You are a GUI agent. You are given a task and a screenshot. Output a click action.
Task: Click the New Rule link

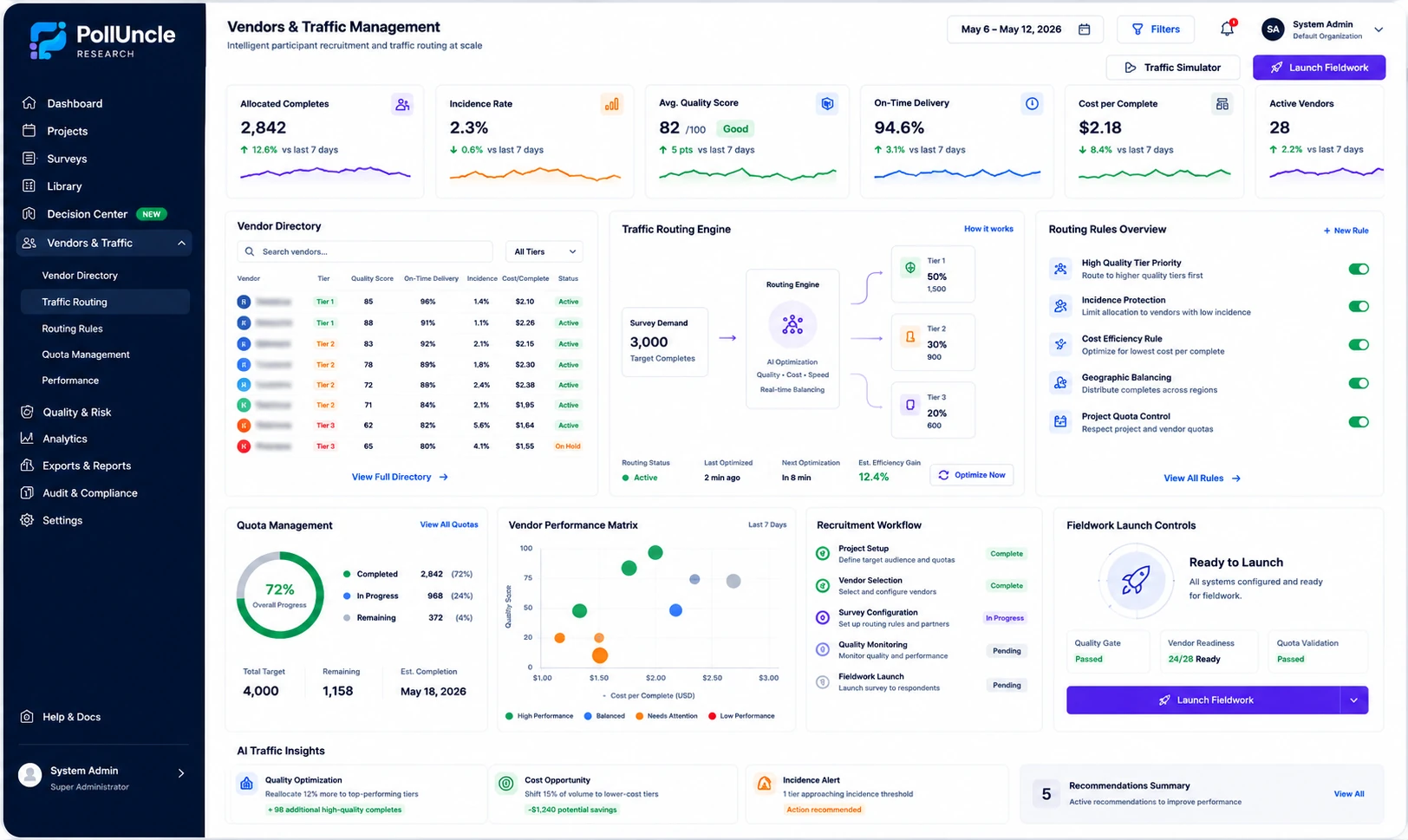pyautogui.click(x=1346, y=231)
